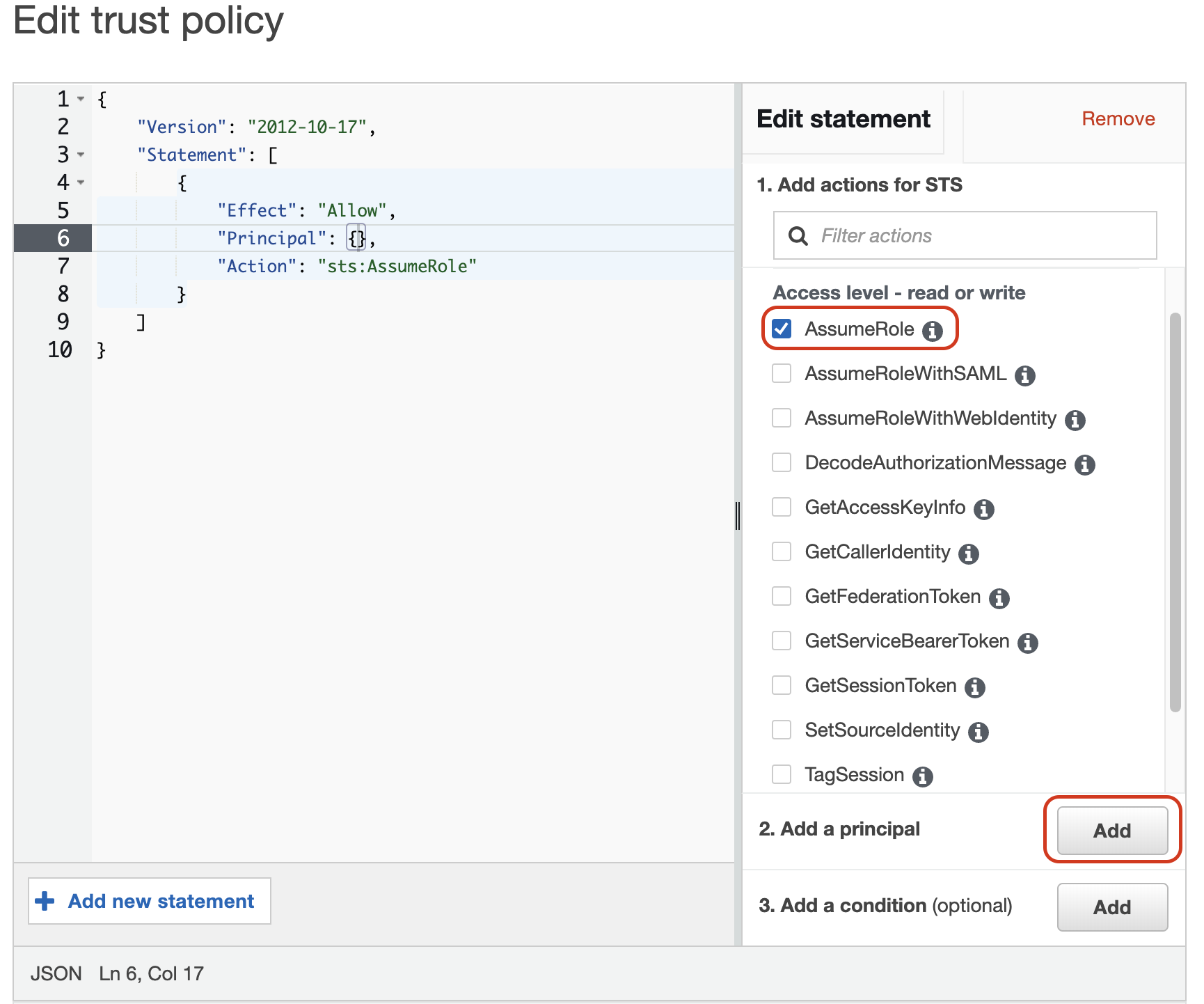
Task: Click Add button for condition
Action: point(1111,907)
